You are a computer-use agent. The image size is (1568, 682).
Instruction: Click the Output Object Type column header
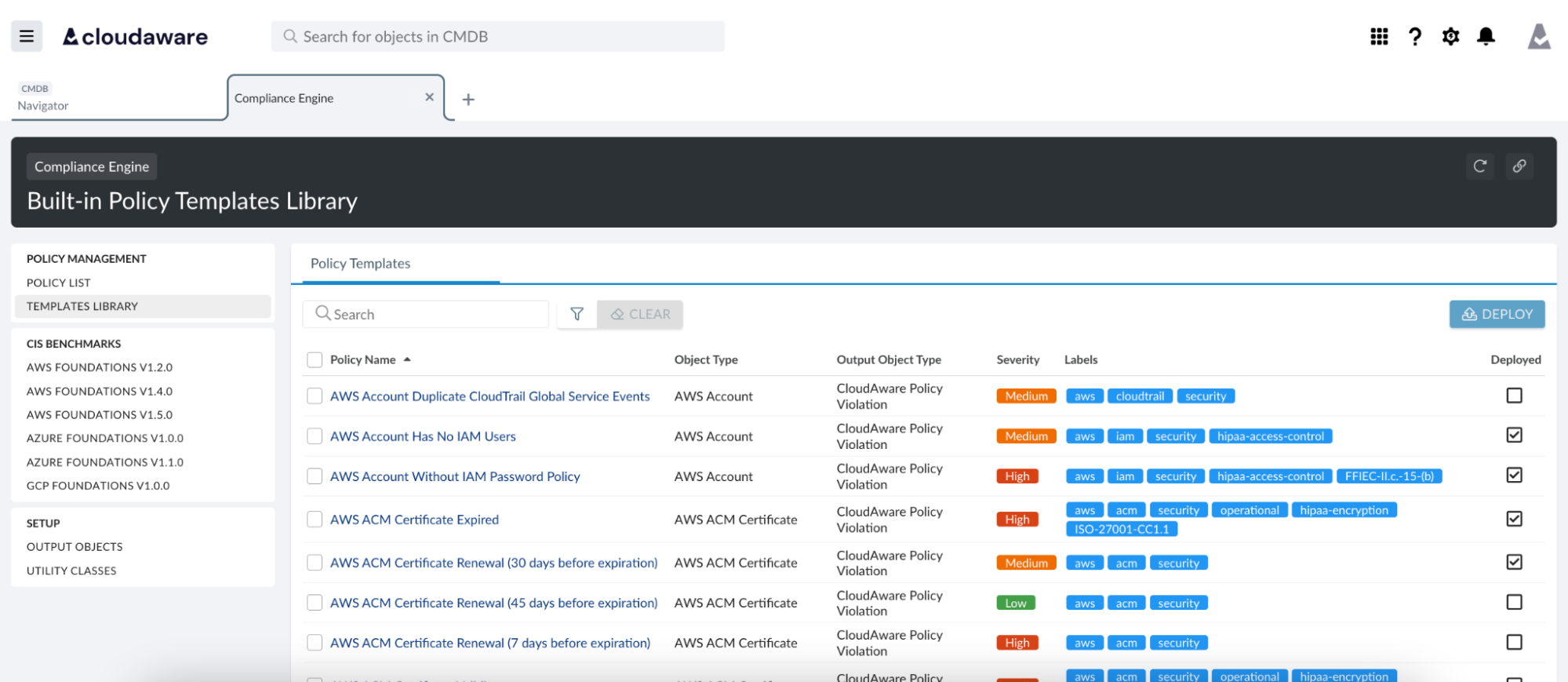pos(889,359)
